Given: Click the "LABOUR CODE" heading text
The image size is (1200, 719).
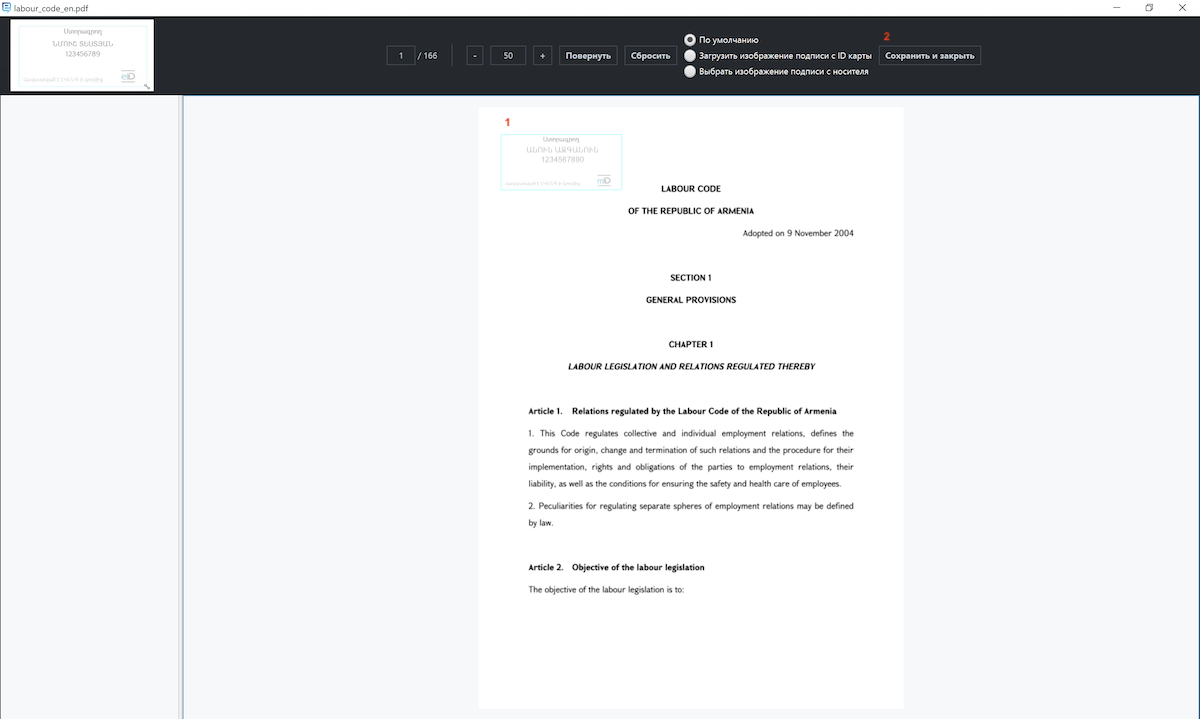Looking at the screenshot, I should pos(691,189).
